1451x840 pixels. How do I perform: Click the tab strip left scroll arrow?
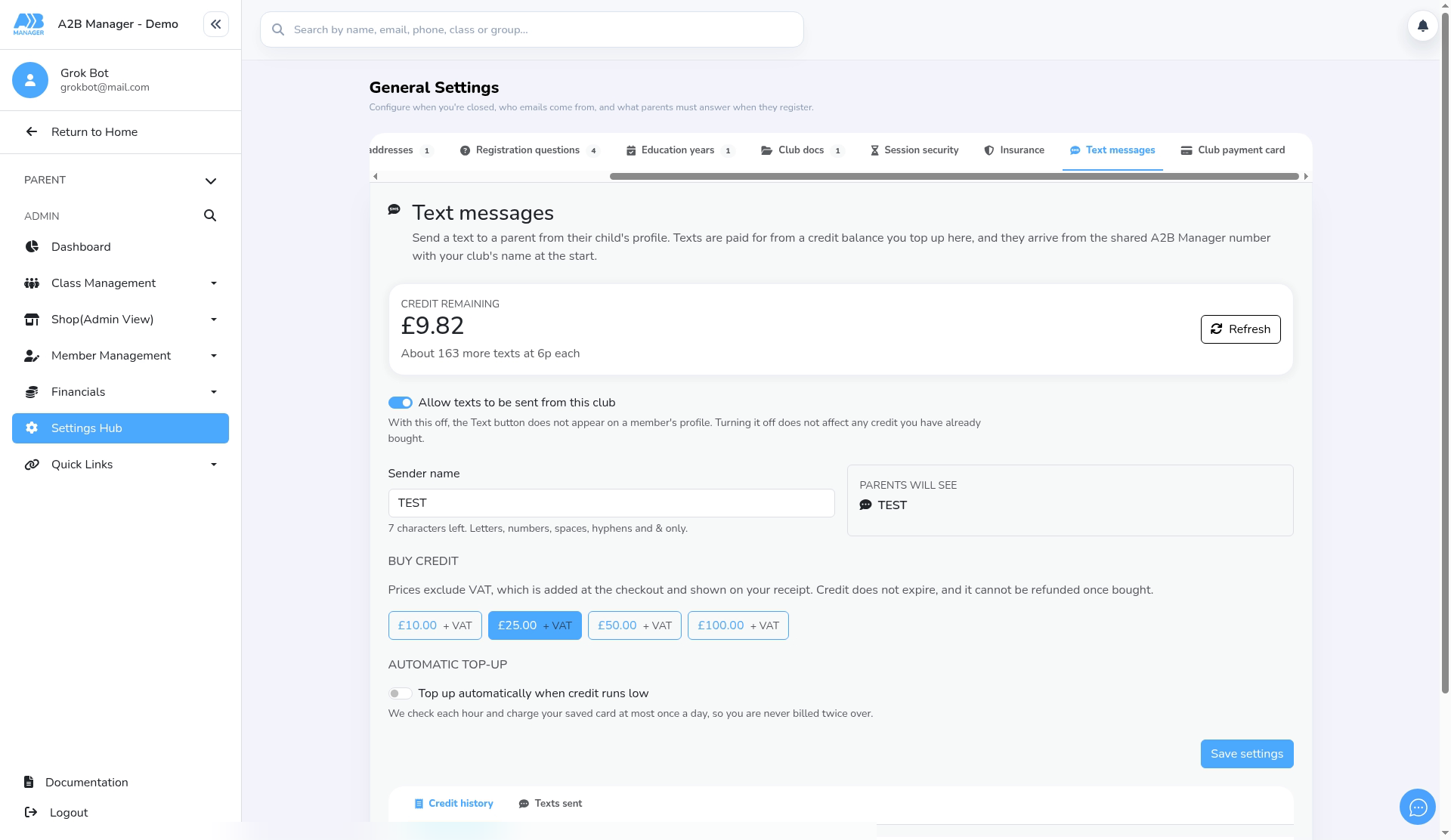point(376,176)
